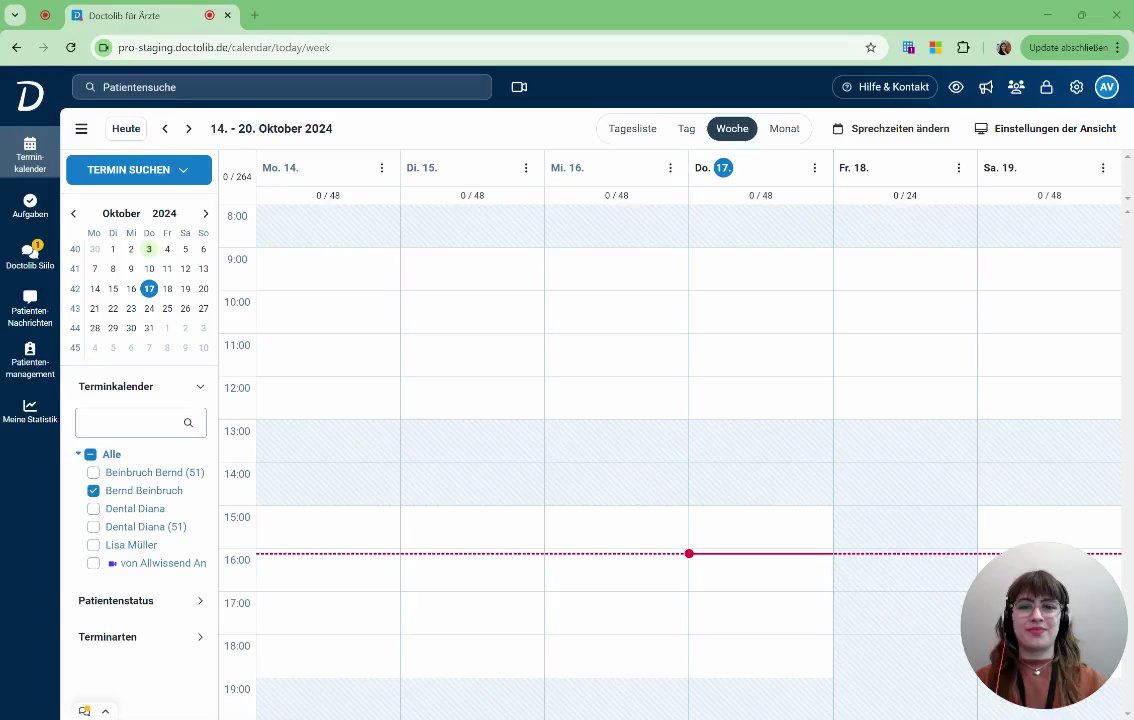This screenshot has height=720, width=1134.
Task: Open options menu for Sa. 19.
Action: pyautogui.click(x=1103, y=168)
